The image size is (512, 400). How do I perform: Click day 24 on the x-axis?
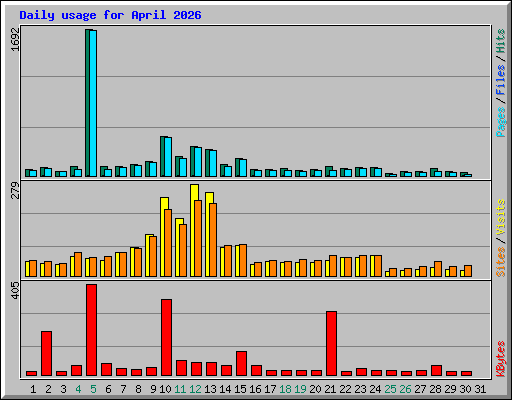pos(375,389)
